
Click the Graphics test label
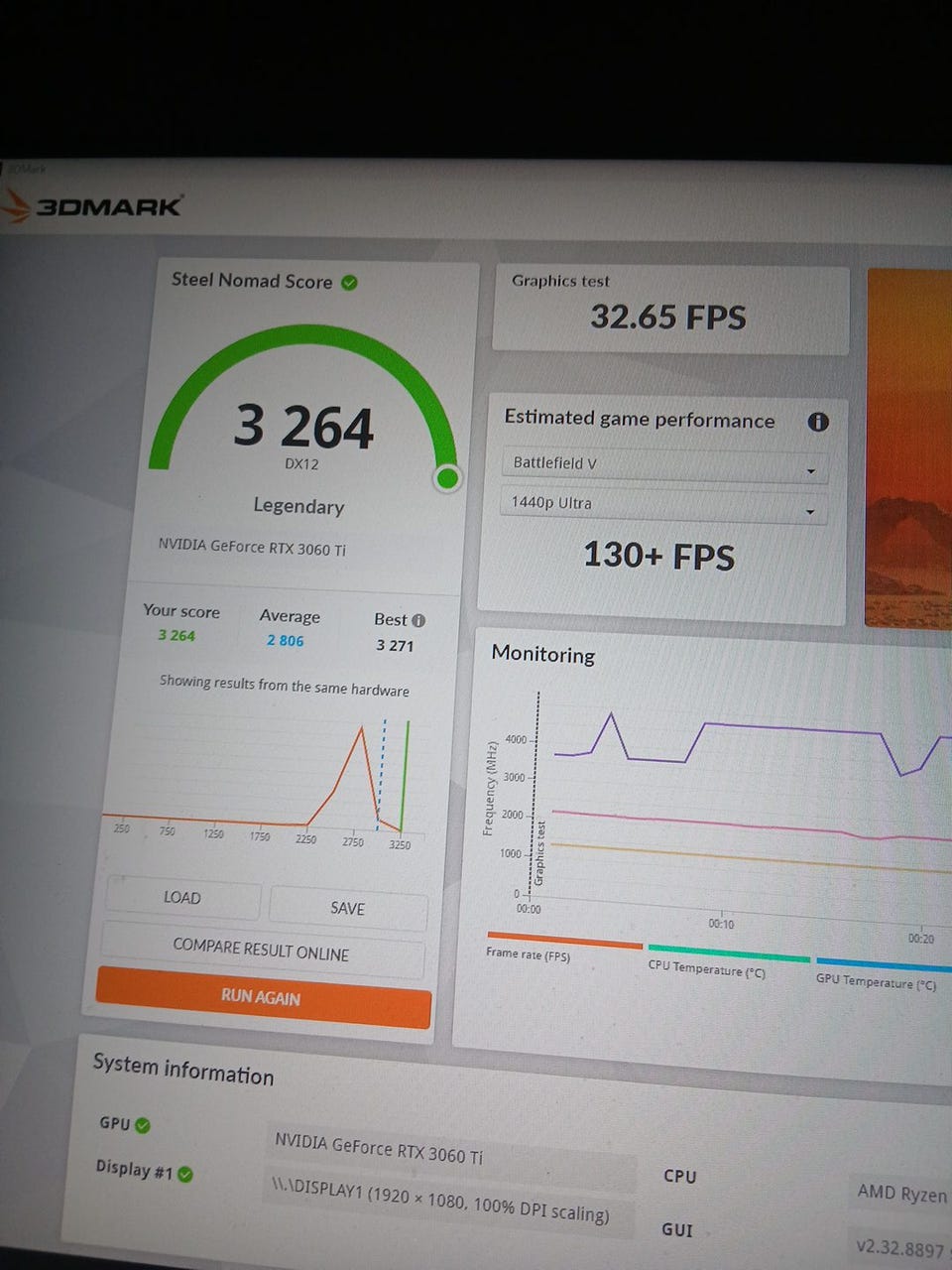click(560, 281)
